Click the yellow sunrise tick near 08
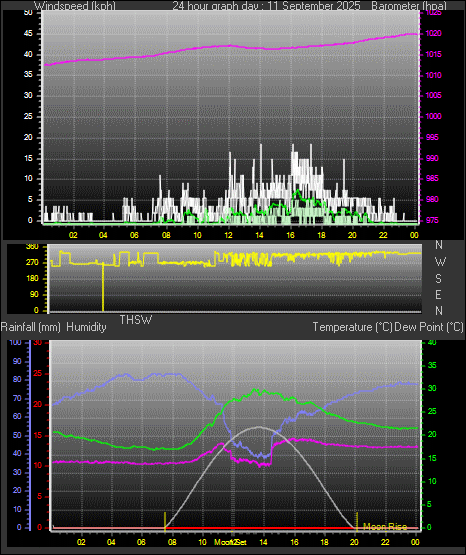 tap(165, 522)
